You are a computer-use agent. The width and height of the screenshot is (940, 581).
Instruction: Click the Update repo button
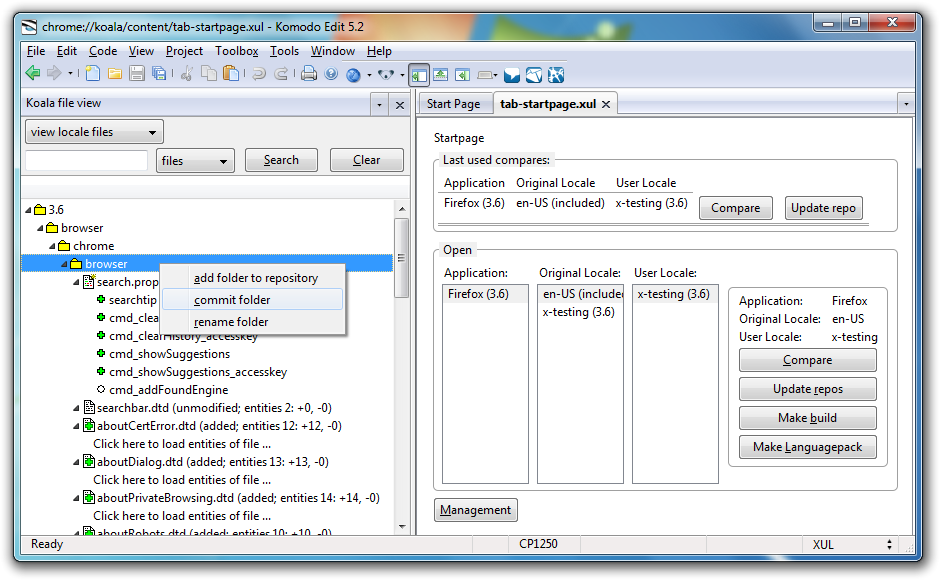pos(823,208)
